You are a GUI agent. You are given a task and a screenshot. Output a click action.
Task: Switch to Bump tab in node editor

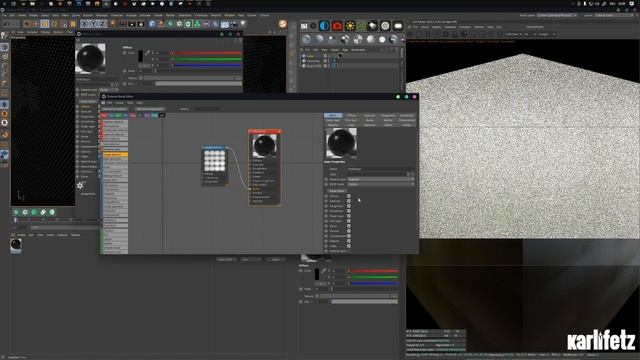370,120
